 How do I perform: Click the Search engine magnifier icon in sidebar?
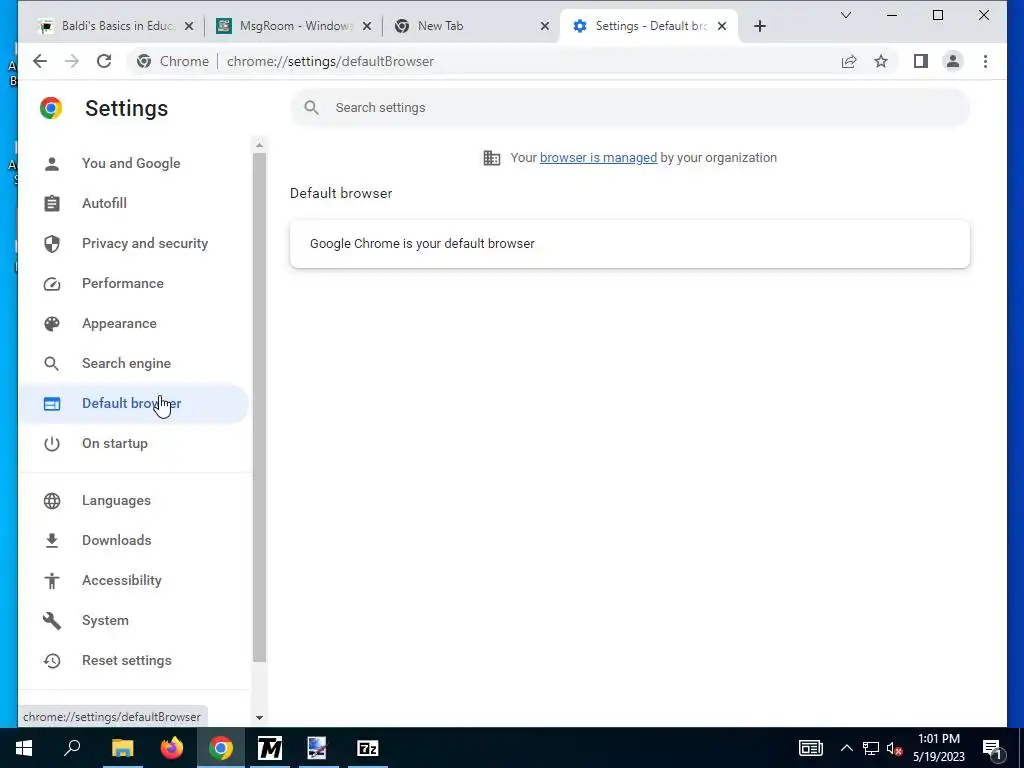[x=52, y=364]
